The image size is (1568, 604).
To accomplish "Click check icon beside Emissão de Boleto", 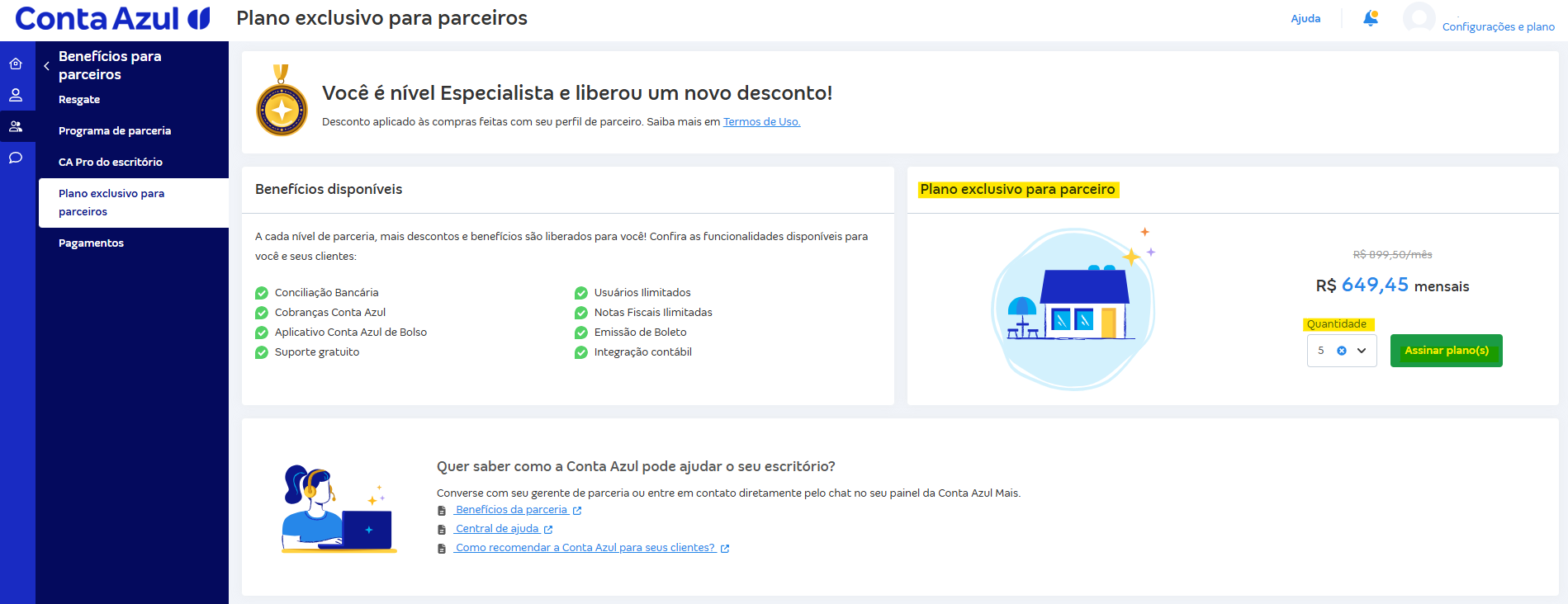I will (x=581, y=333).
